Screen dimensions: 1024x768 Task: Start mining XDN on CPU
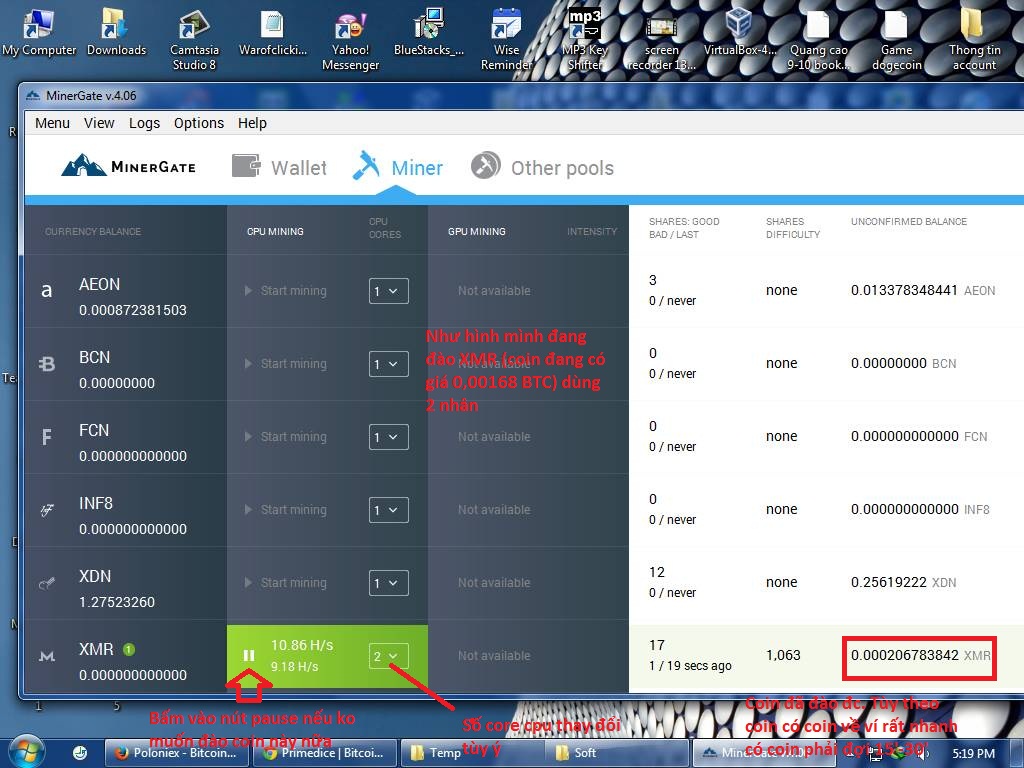(285, 583)
